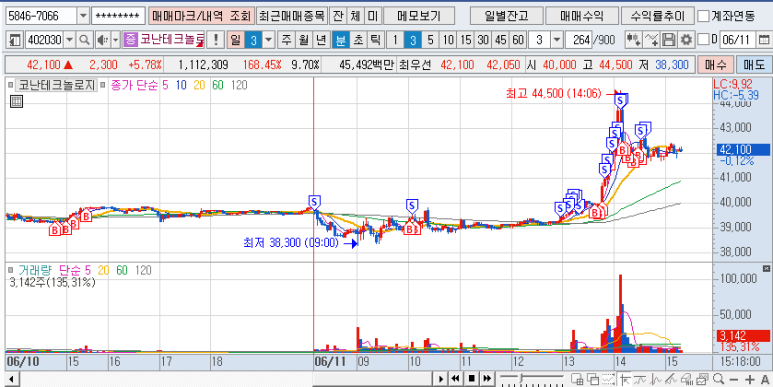The height and width of the screenshot is (387, 773).
Task: Select the 초 second period toggle
Action: 357,40
